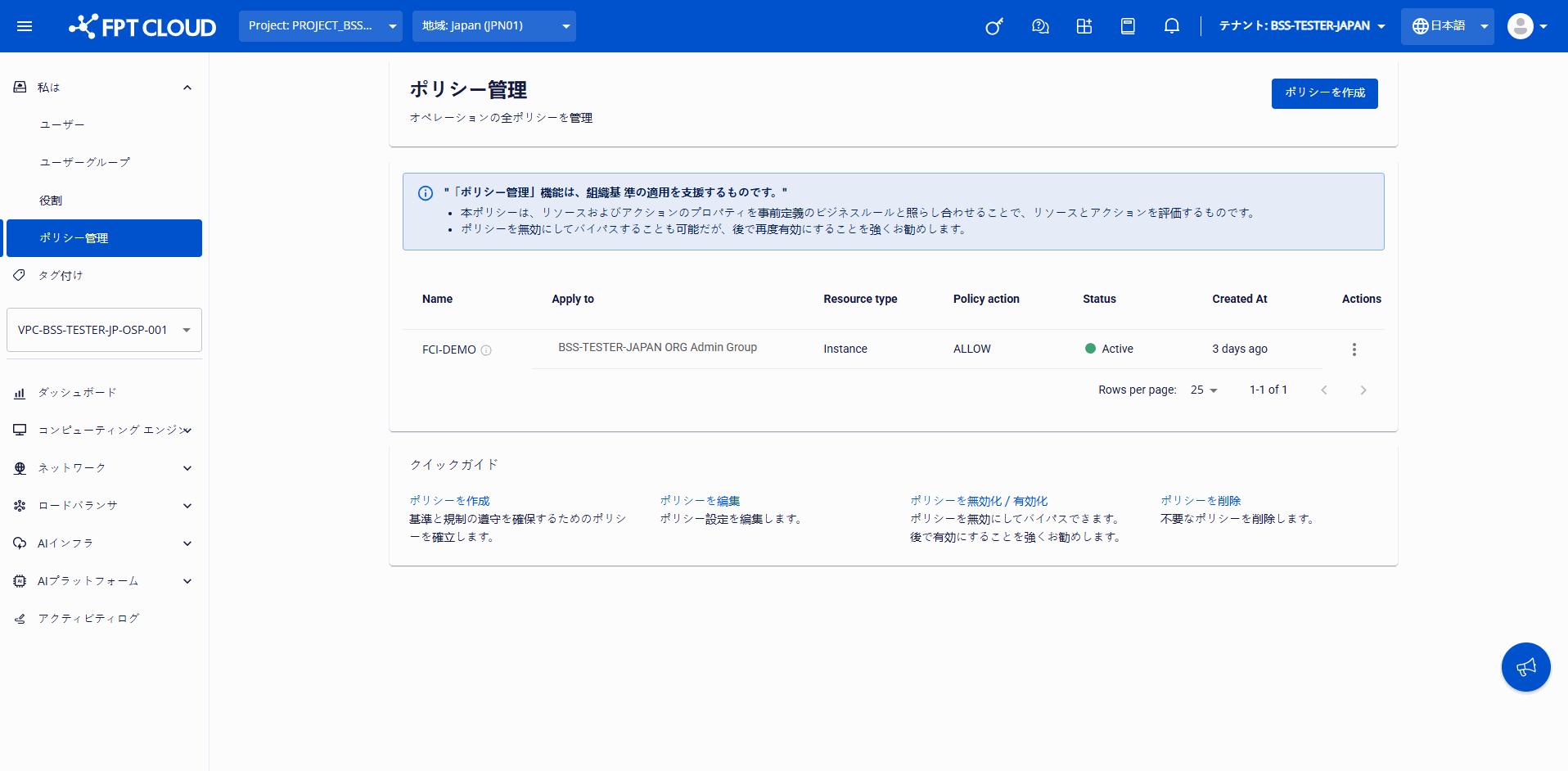Click the Resource type column header

tap(860, 300)
